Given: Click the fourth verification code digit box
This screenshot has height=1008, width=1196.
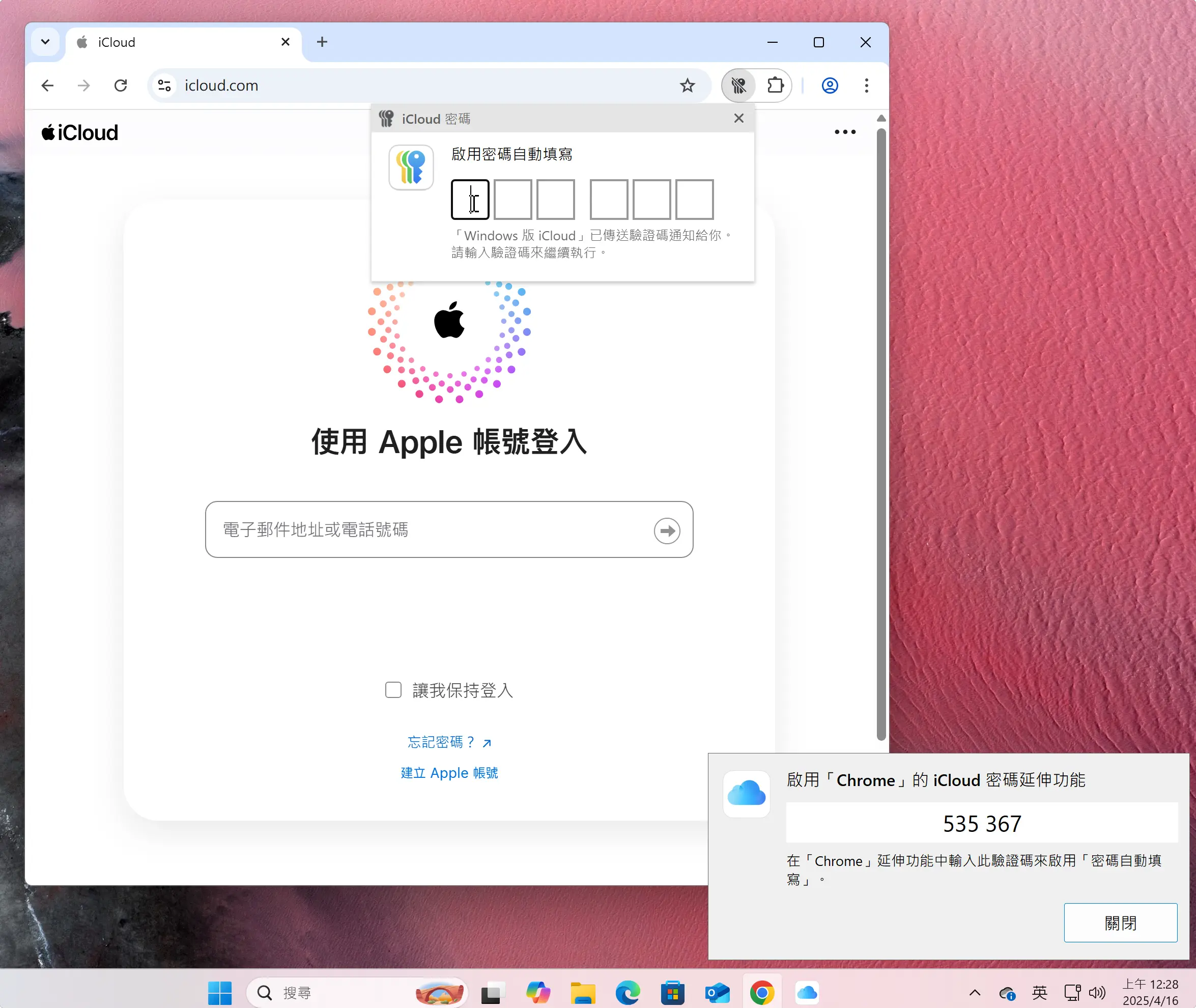Looking at the screenshot, I should coord(609,200).
